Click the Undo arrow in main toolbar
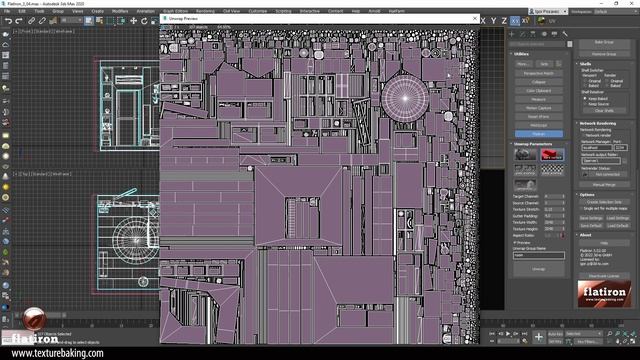 [8, 21]
